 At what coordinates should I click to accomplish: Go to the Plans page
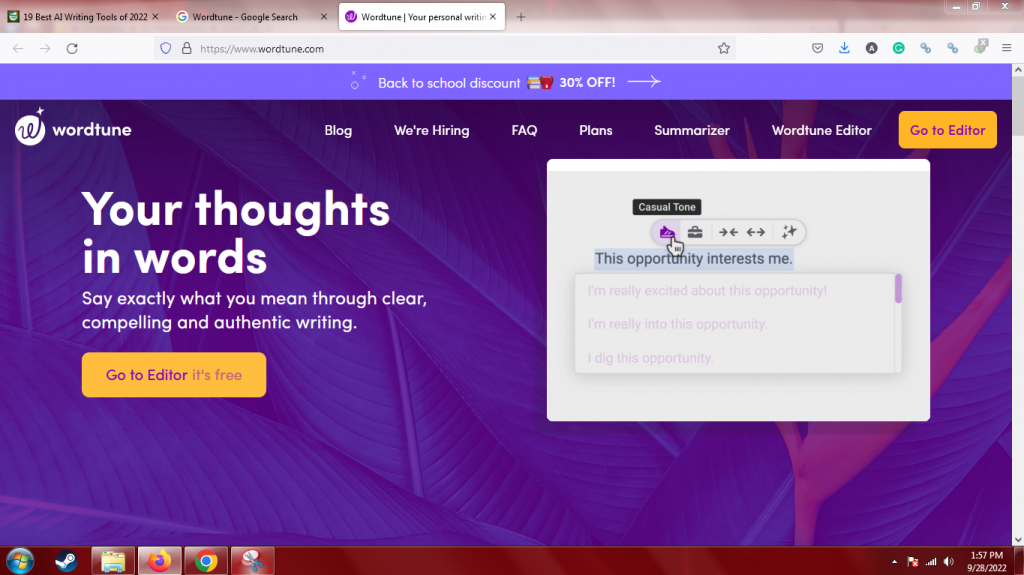click(x=596, y=130)
